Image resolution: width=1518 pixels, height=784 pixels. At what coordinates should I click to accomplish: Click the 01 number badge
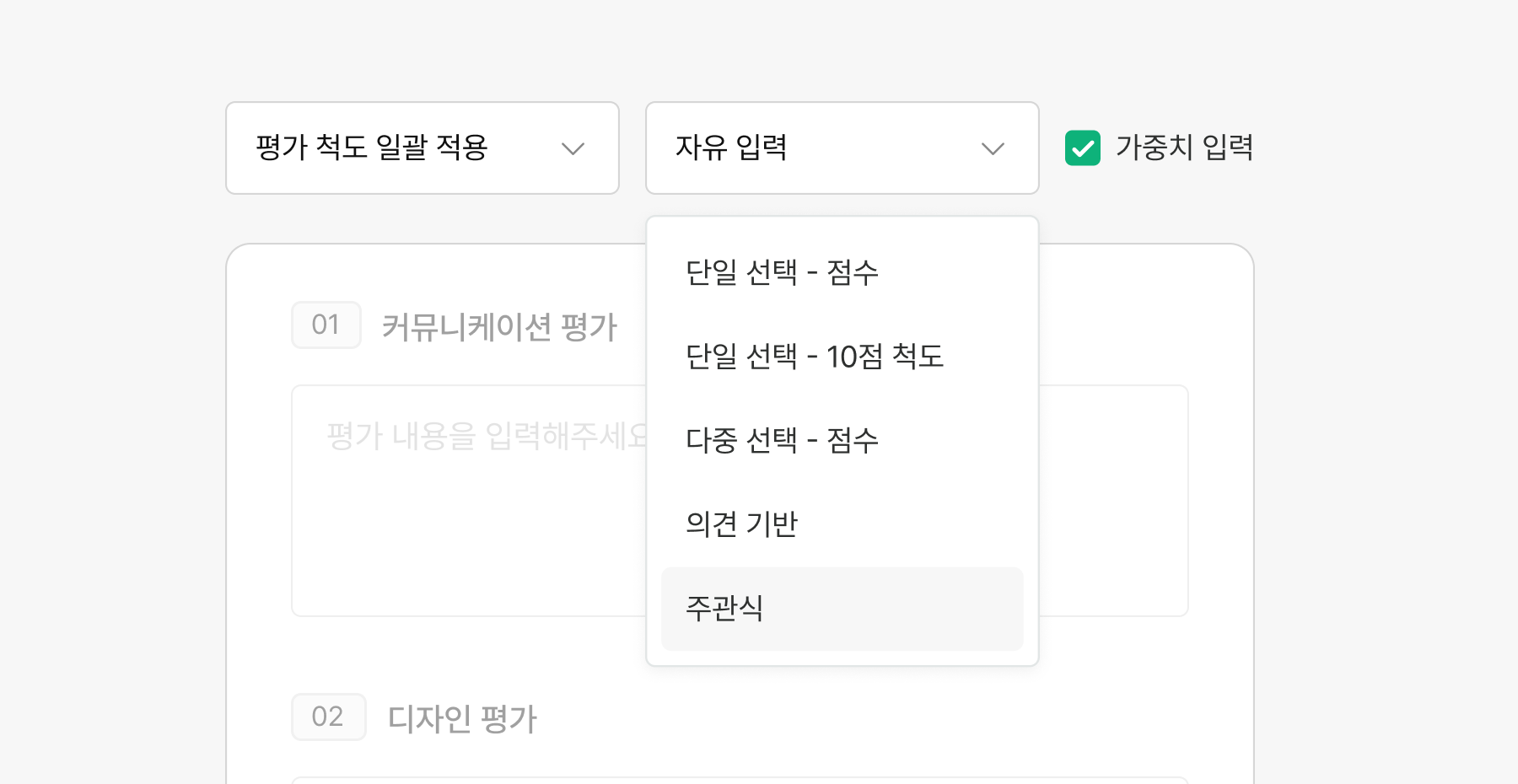point(326,325)
